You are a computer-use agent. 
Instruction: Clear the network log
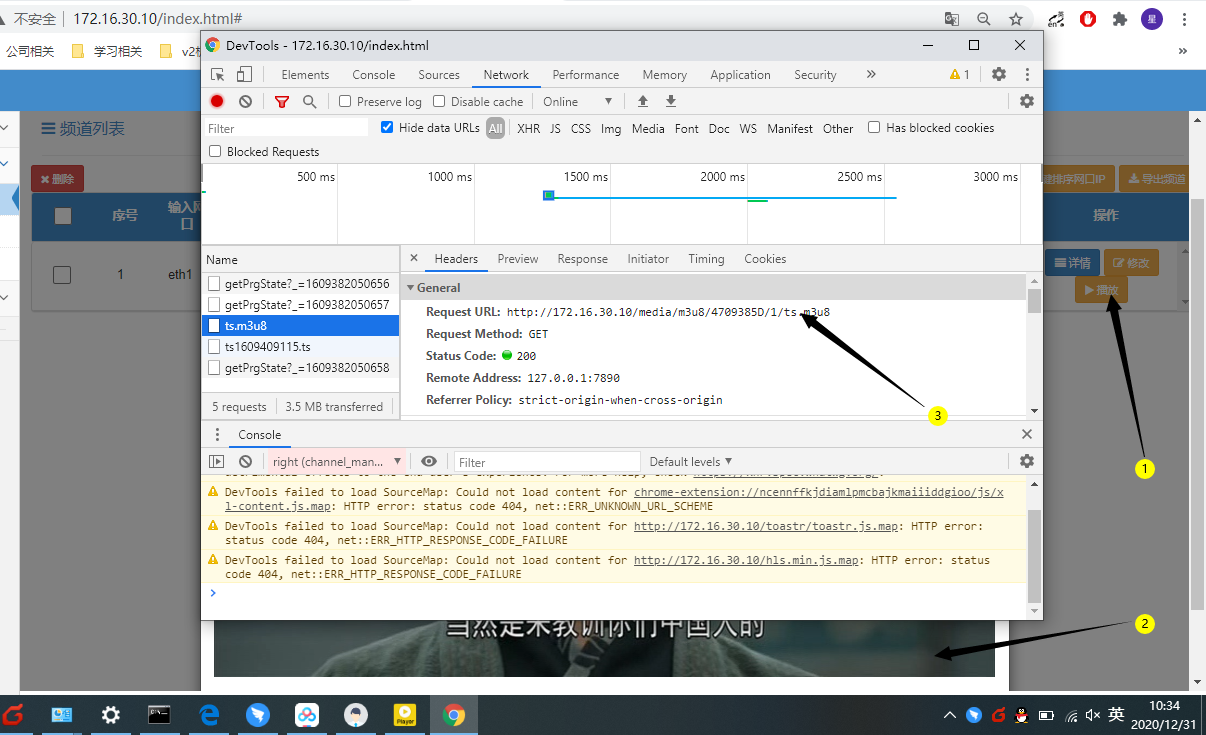(245, 101)
